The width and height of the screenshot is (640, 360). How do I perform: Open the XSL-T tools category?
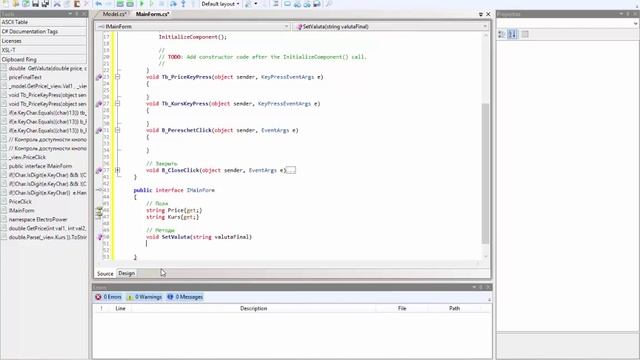pyautogui.click(x=43, y=50)
